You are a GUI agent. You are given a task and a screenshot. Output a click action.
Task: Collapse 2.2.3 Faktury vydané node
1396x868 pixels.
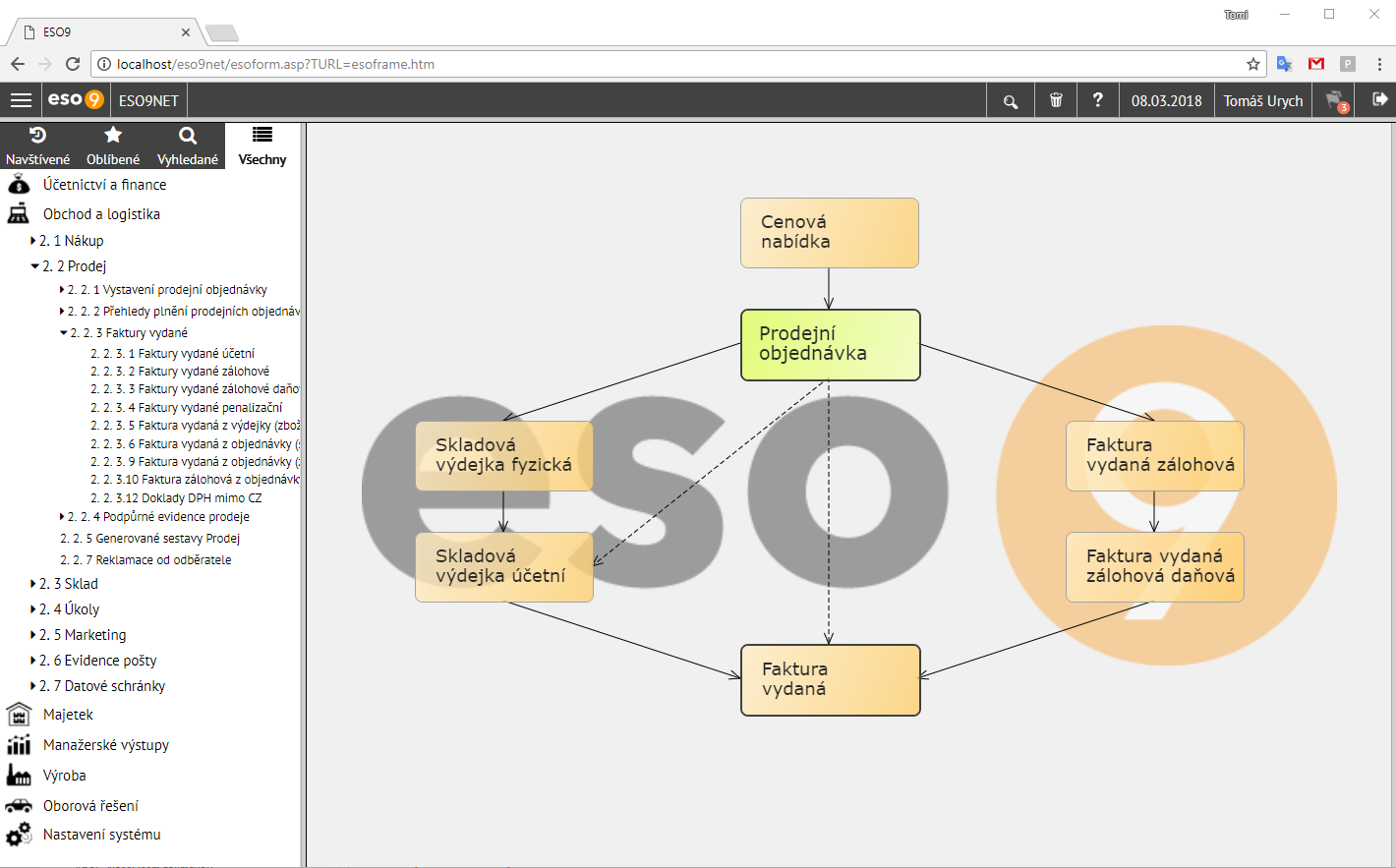pos(64,332)
